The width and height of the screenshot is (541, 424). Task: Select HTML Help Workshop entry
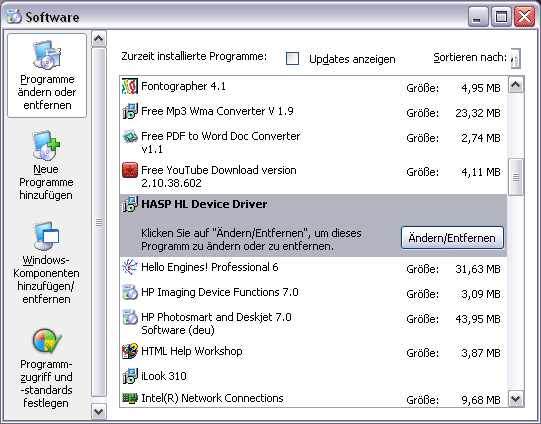[x=191, y=351]
